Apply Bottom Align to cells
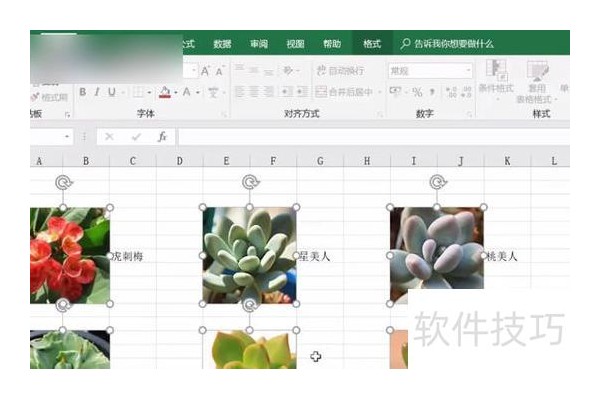600x400 pixels. coord(269,71)
